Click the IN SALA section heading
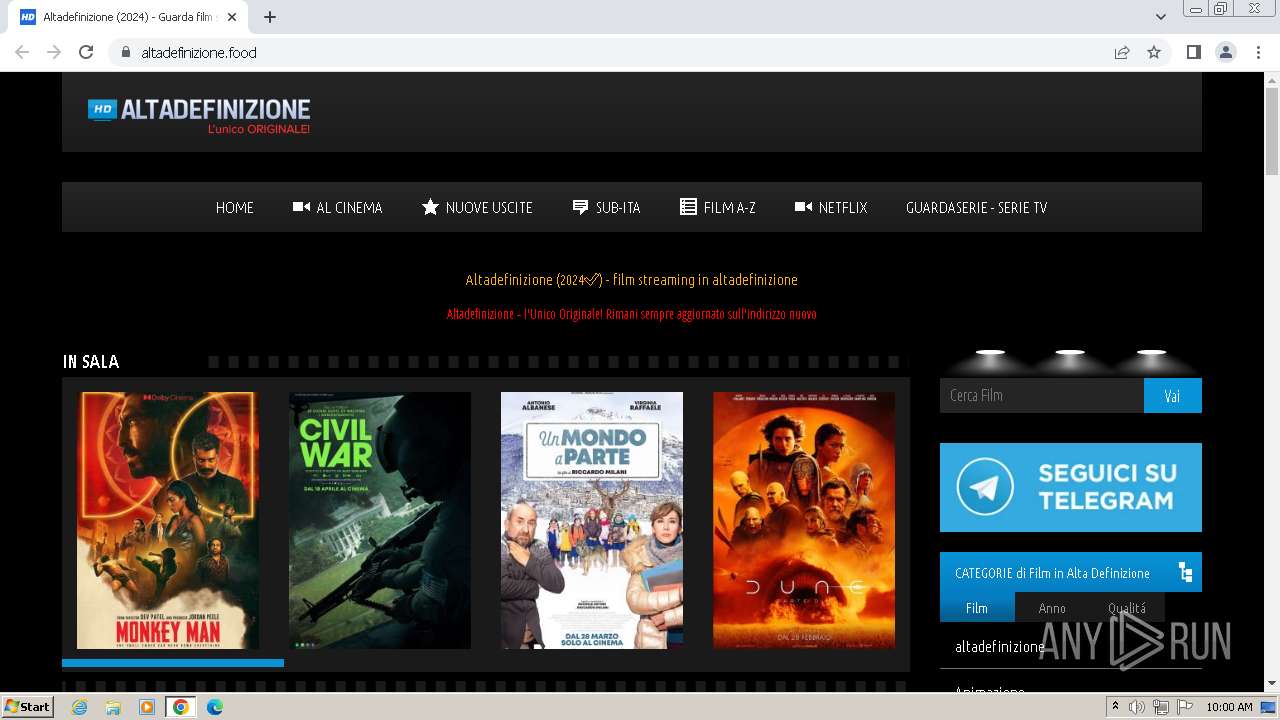Screen dimensions: 1280x720 pyautogui.click(x=91, y=362)
